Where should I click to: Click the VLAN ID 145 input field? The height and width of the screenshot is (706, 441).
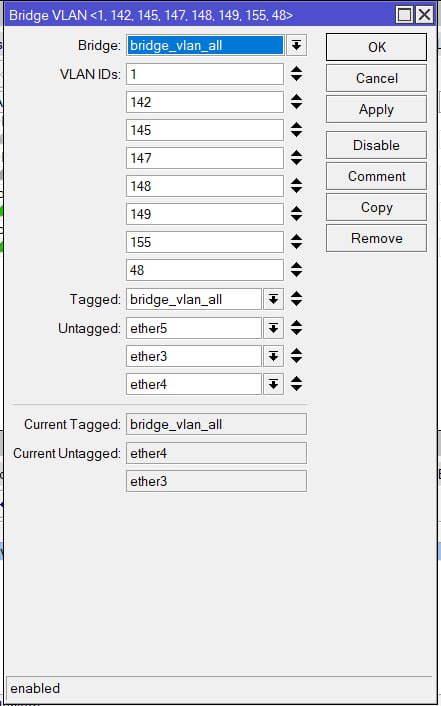(205, 130)
